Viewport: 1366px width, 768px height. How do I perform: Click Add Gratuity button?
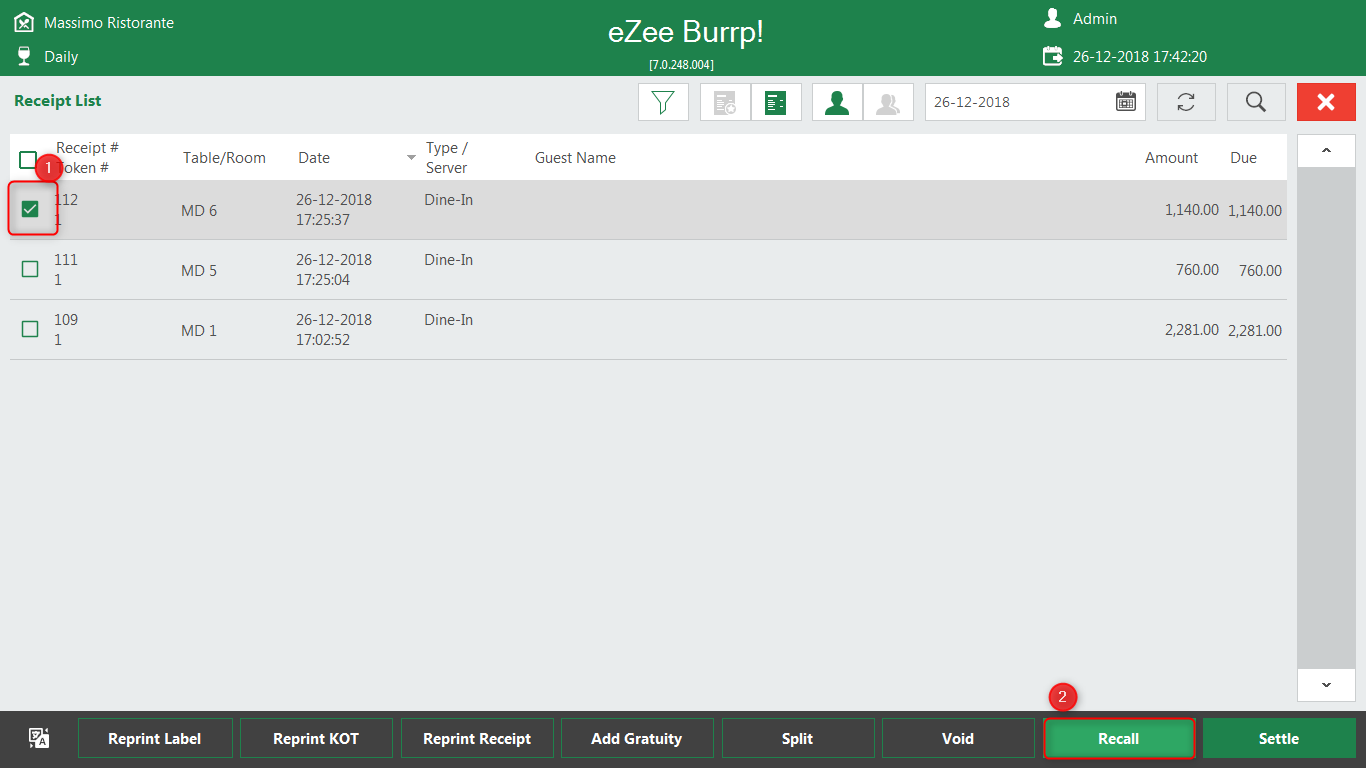pyautogui.click(x=637, y=739)
